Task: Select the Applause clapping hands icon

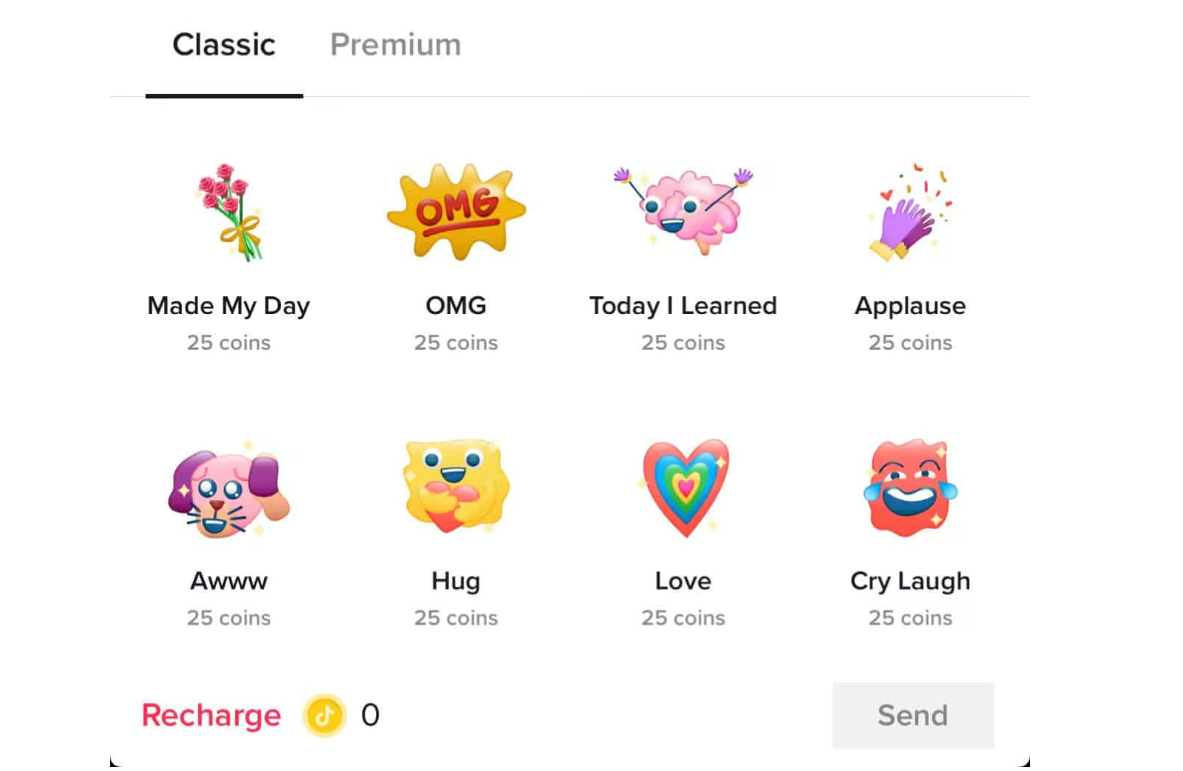Action: click(x=909, y=213)
